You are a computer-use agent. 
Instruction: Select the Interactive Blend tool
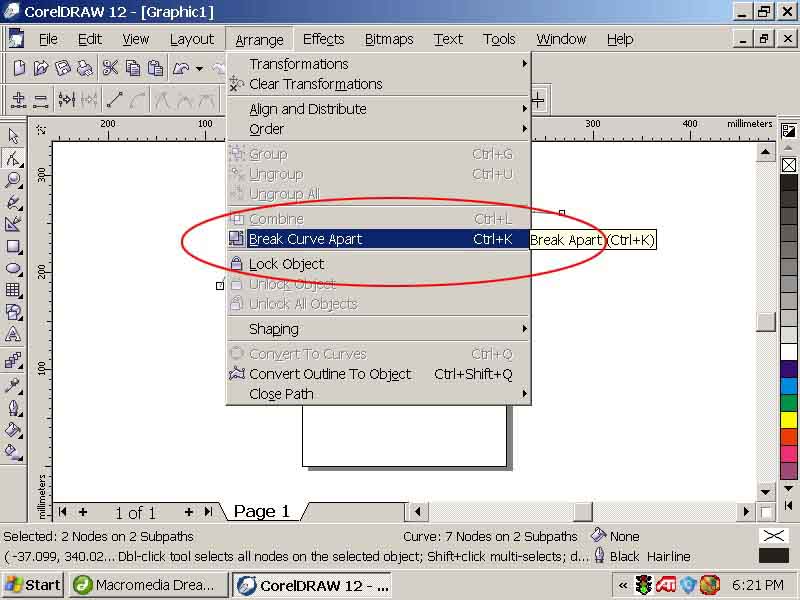click(x=13, y=360)
